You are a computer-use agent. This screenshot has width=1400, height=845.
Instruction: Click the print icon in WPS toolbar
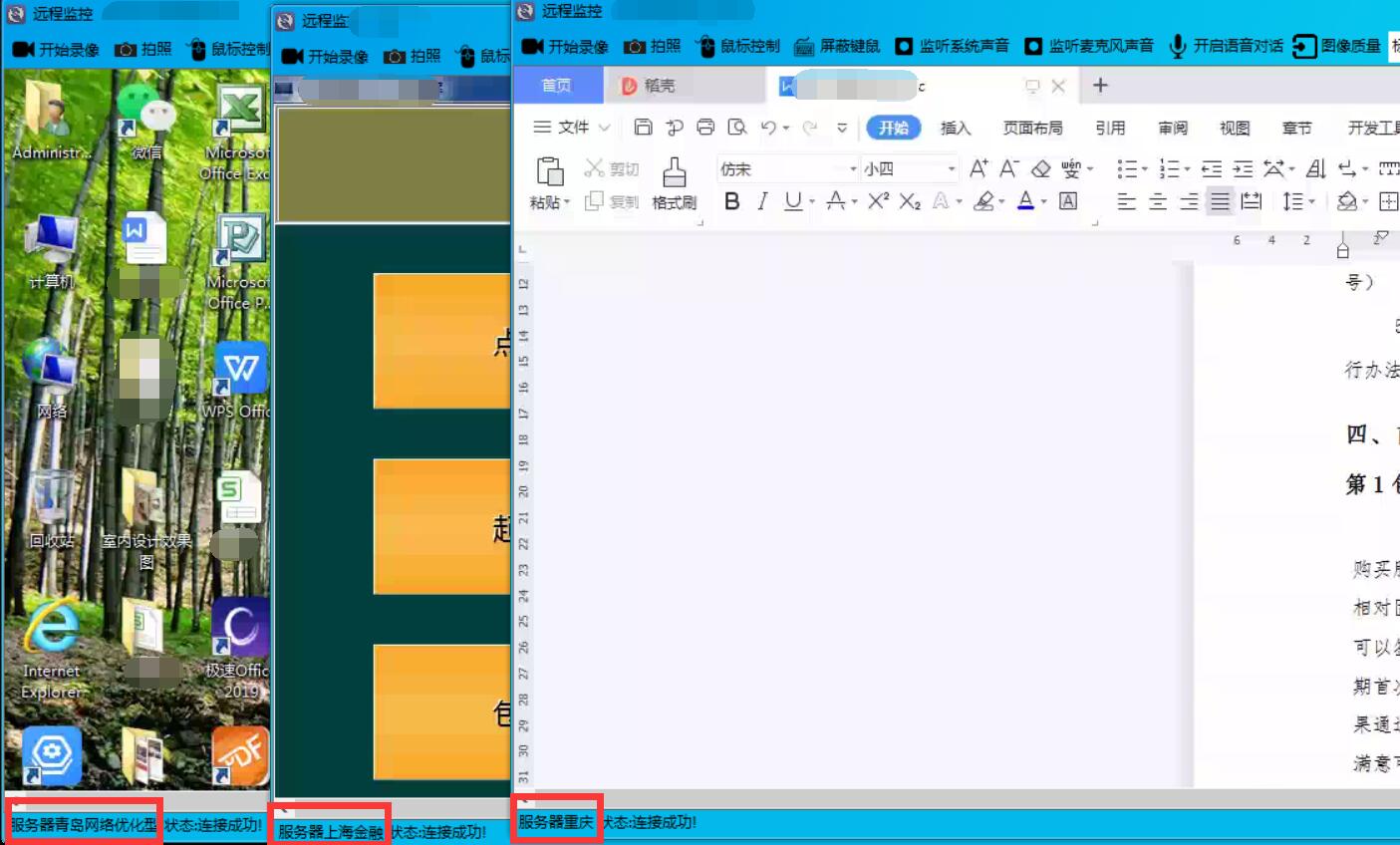[705, 128]
